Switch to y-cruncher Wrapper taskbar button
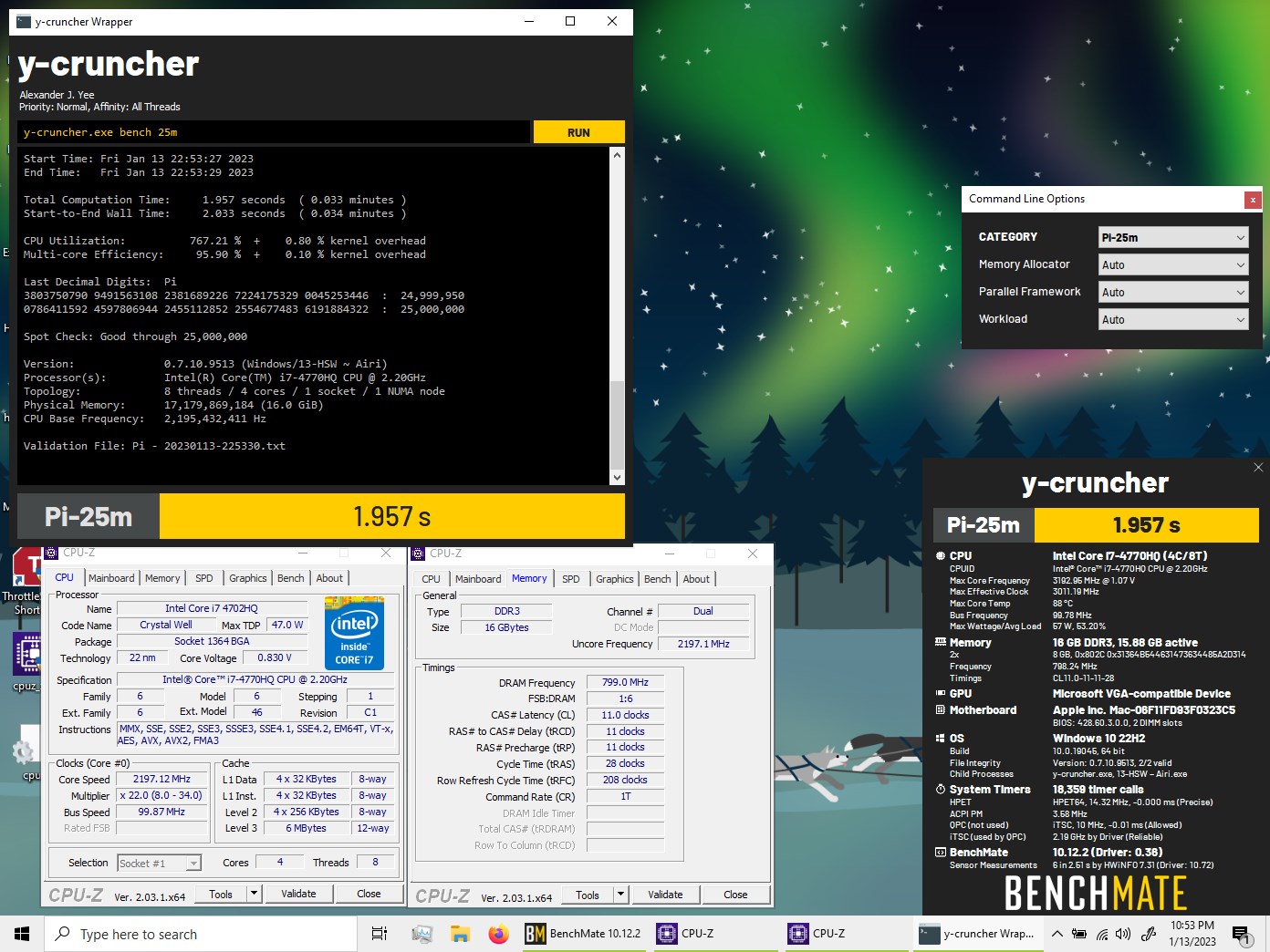Image resolution: width=1270 pixels, height=952 pixels. [x=977, y=934]
